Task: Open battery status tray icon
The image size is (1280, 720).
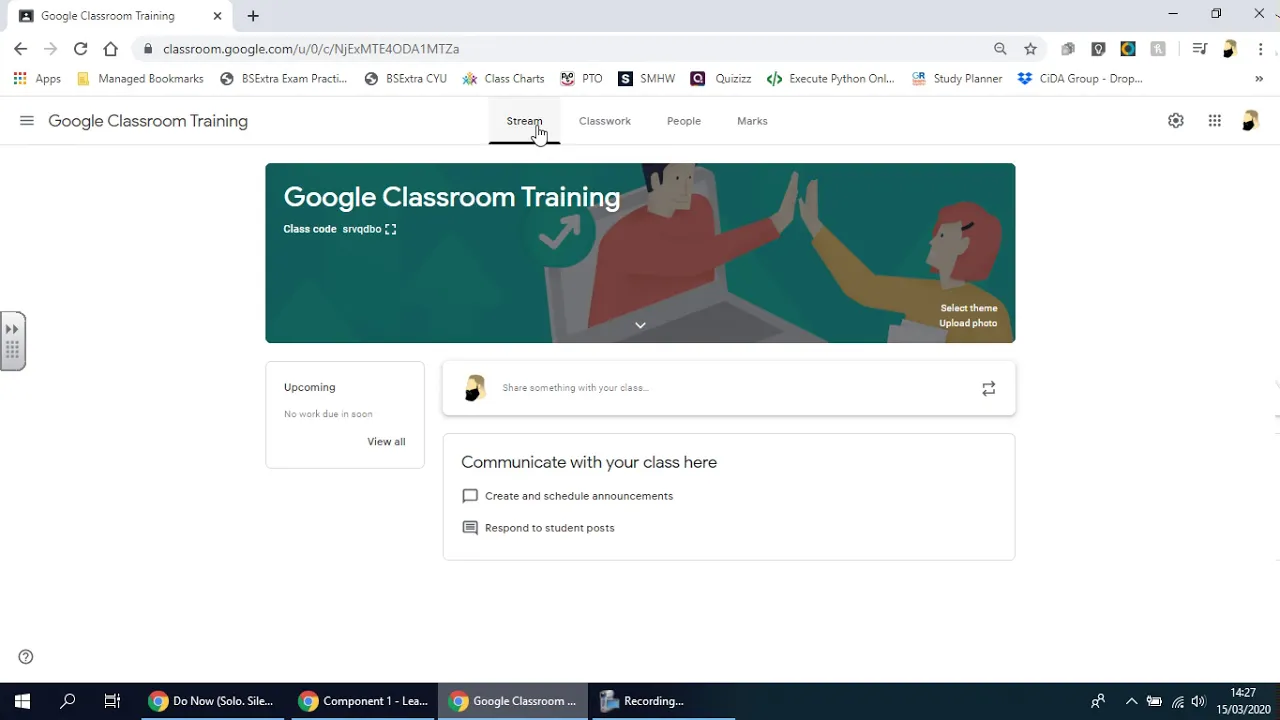Action: pyautogui.click(x=1154, y=701)
